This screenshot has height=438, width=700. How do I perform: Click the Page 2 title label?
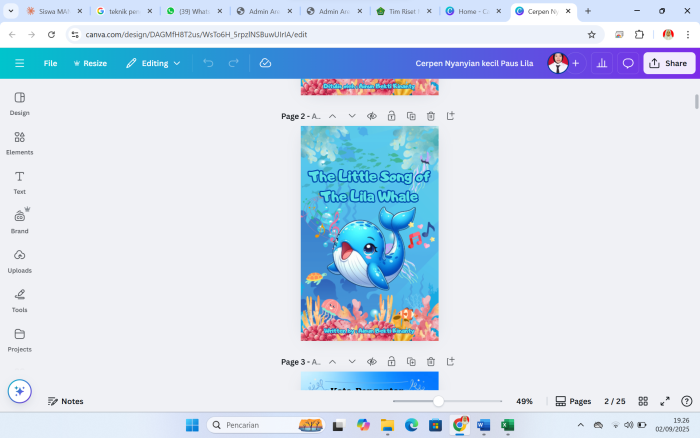(x=300, y=116)
